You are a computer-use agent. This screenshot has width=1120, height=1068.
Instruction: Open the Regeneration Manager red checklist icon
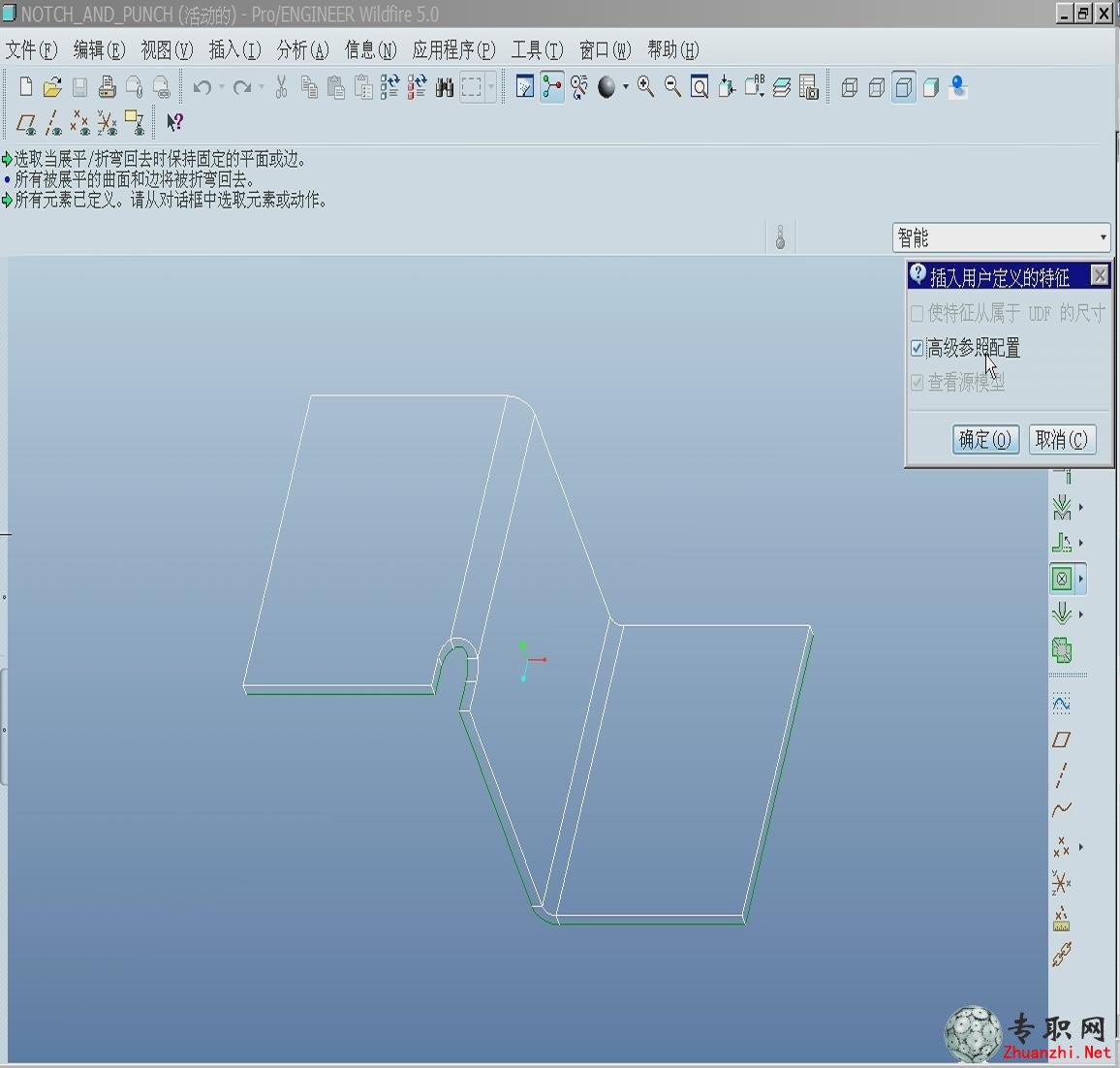pos(418,87)
